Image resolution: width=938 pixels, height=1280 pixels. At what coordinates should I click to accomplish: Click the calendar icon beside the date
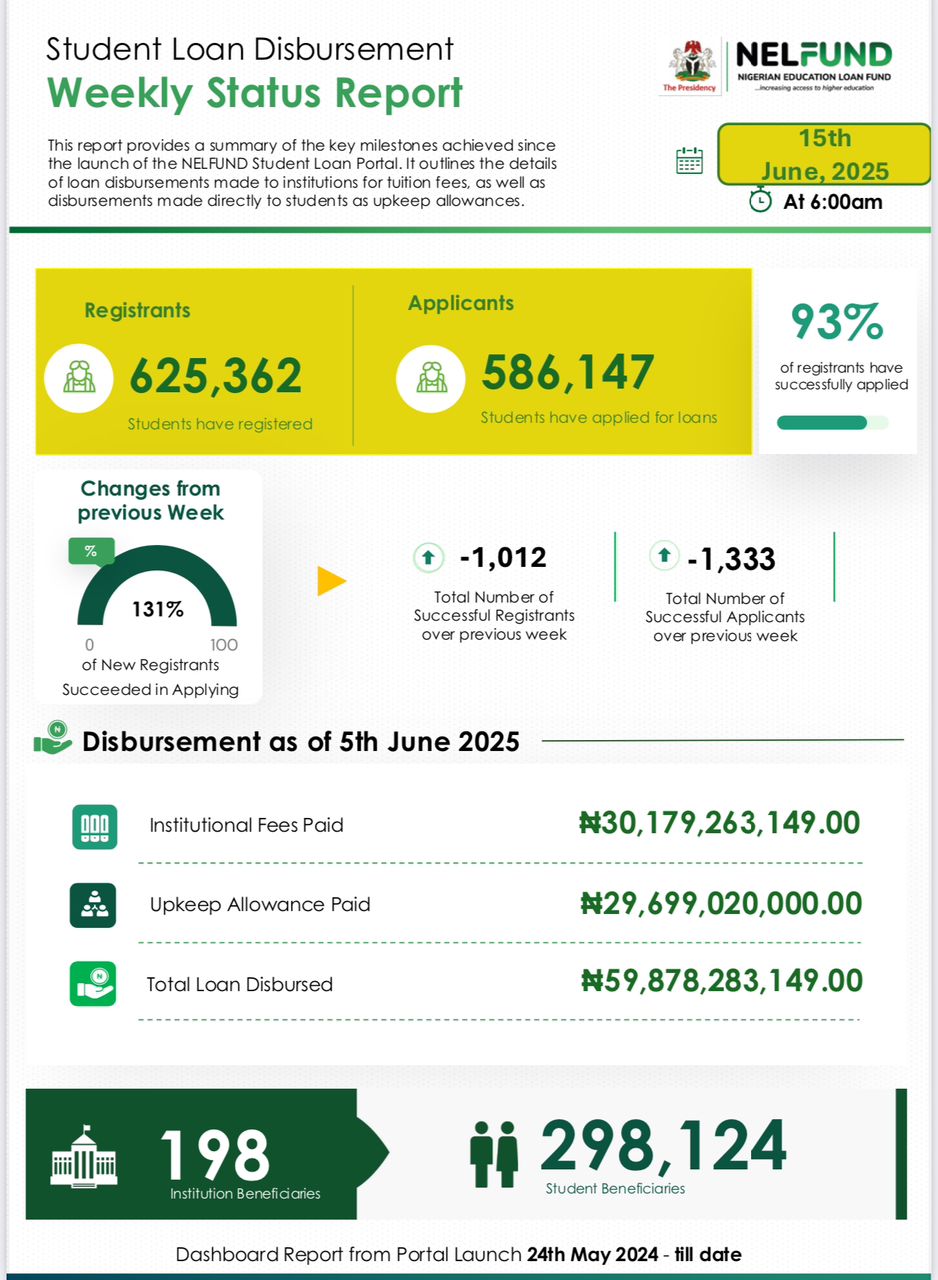690,161
